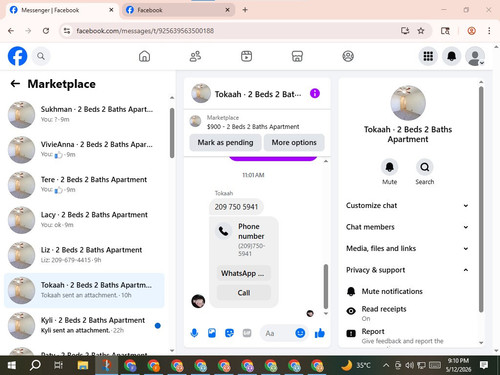
Task: Open the account profile avatar menu
Action: [475, 56]
